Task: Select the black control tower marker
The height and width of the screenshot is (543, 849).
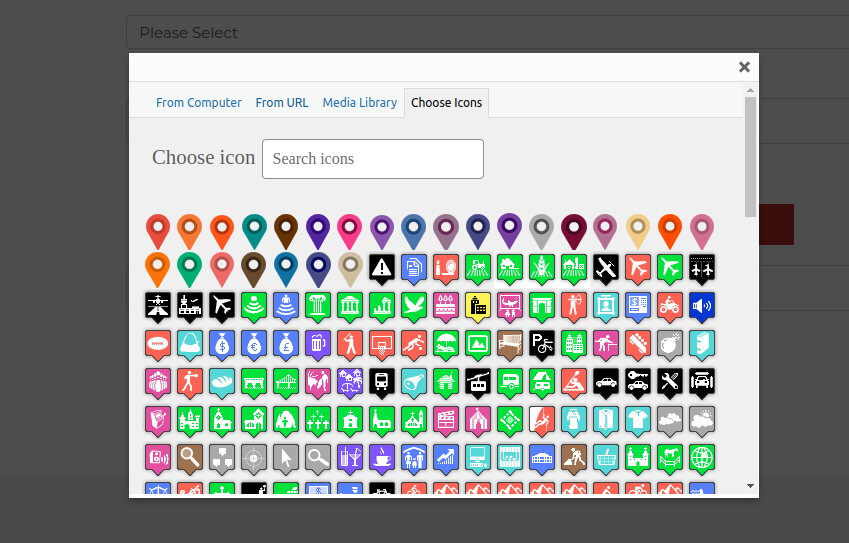Action: (x=190, y=306)
